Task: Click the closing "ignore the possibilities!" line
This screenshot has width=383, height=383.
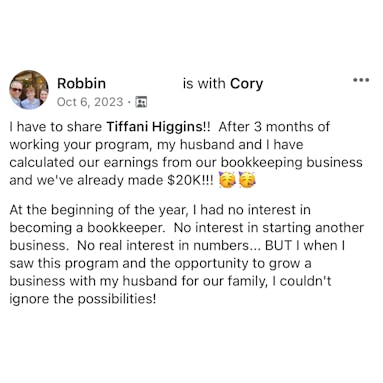Action: pos(83,299)
